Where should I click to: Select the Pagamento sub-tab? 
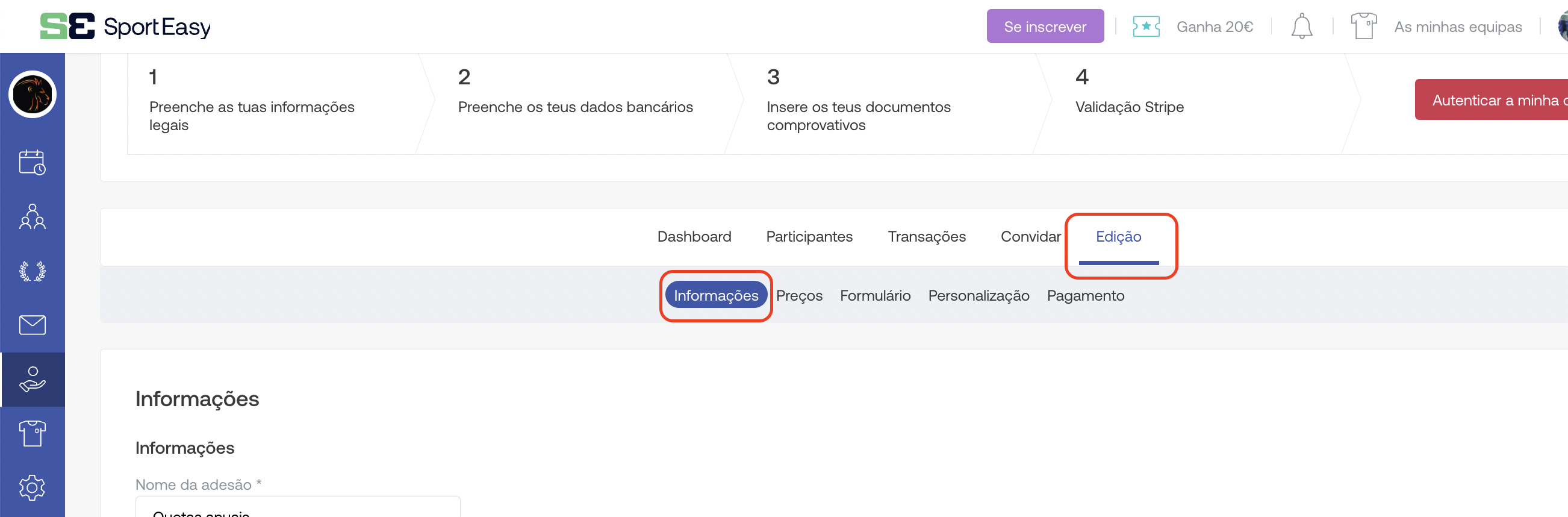1084,296
